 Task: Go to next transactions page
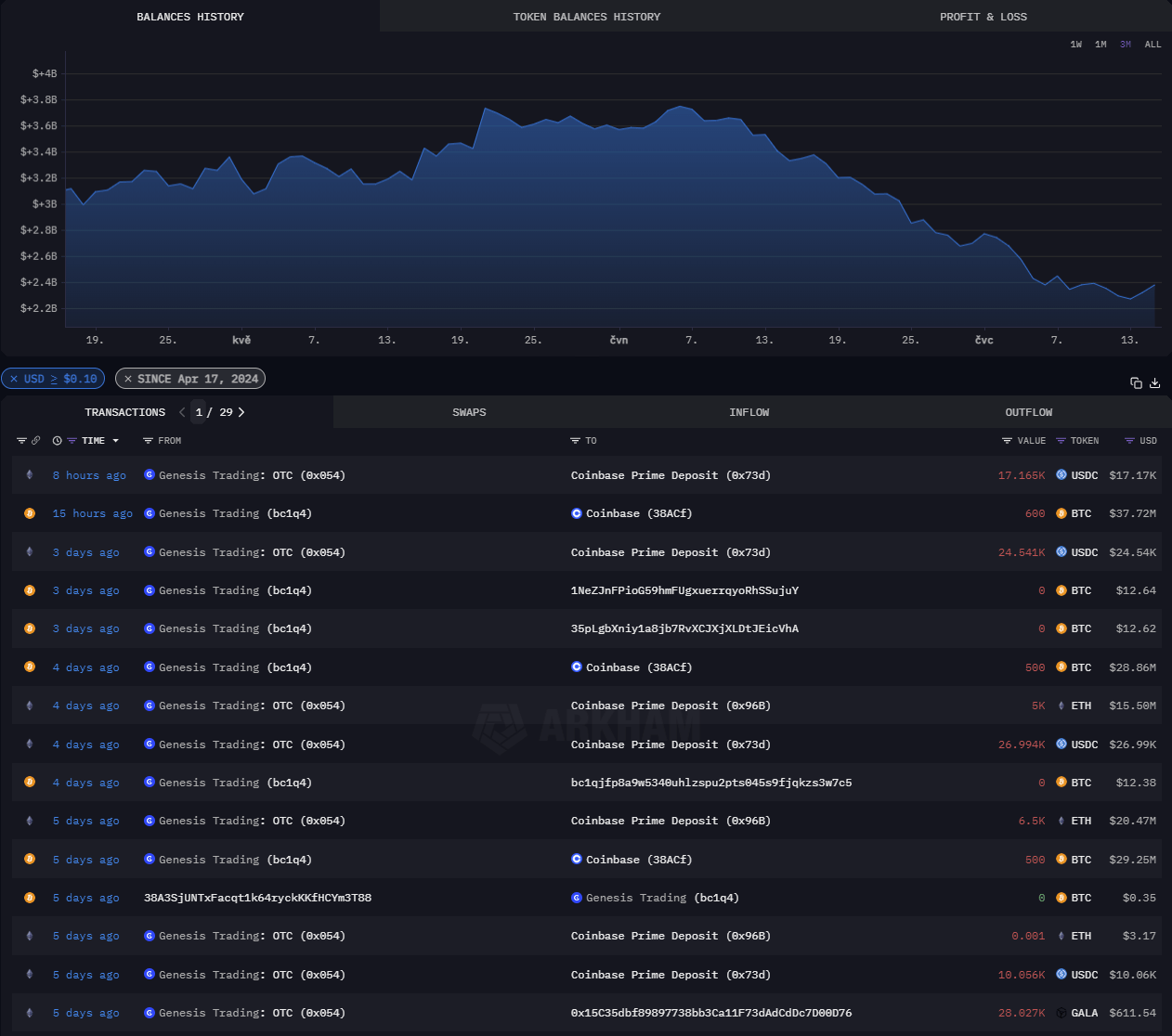241,412
